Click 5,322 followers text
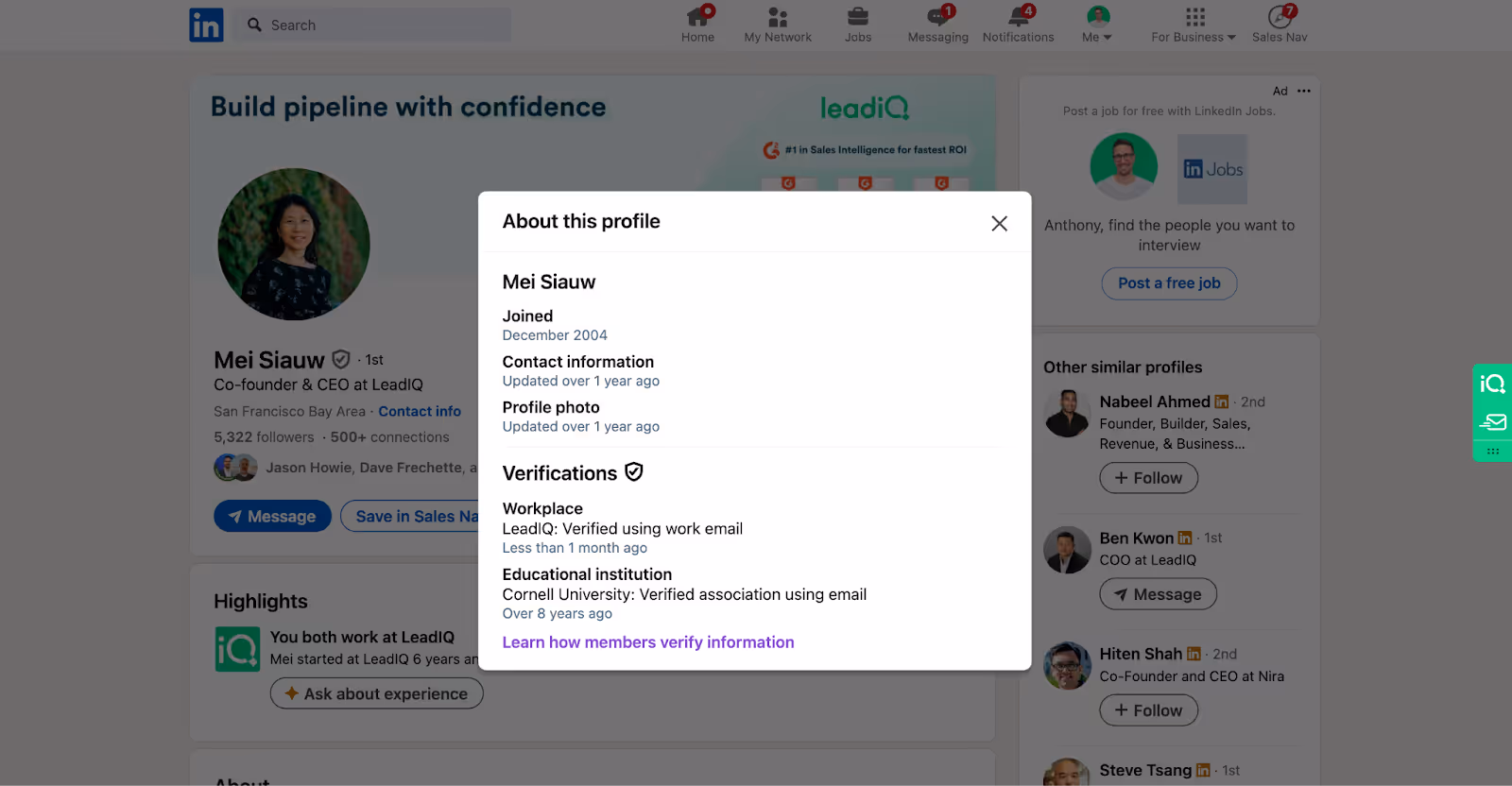This screenshot has height=786, width=1512. (x=264, y=436)
